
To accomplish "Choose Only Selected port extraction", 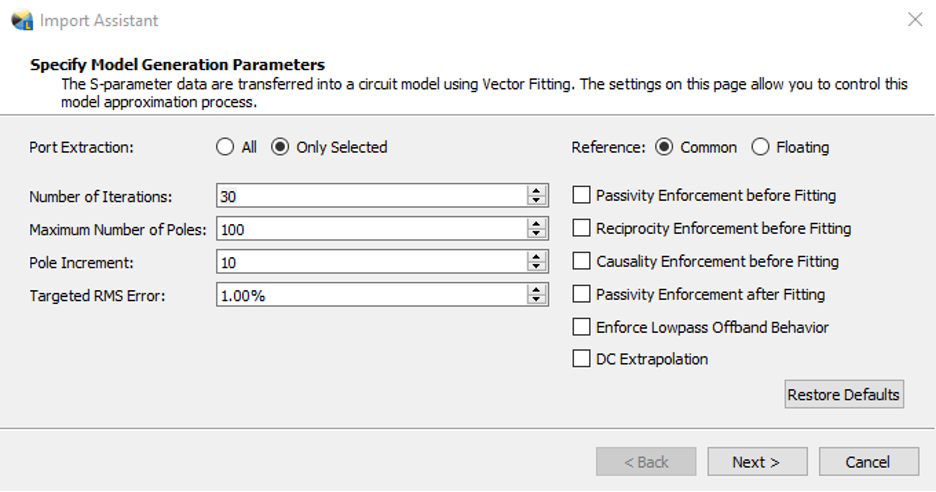I will click(x=281, y=147).
